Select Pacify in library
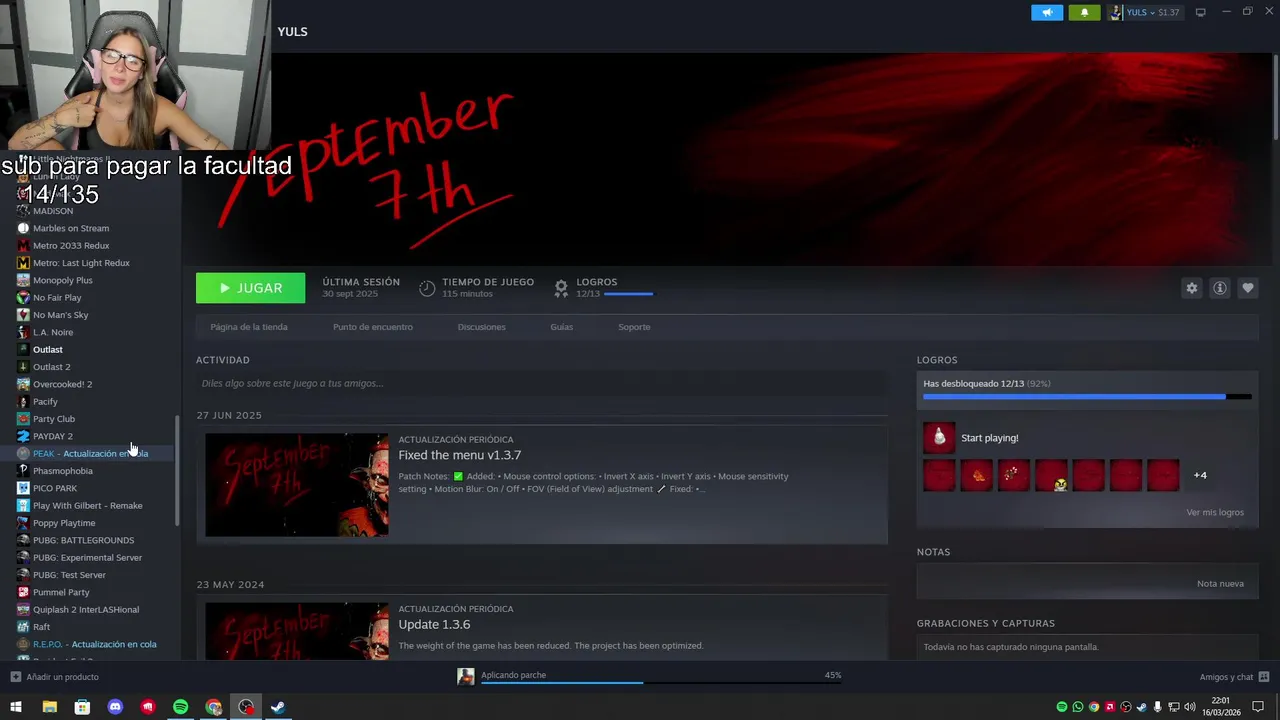The image size is (1280, 720). point(45,401)
